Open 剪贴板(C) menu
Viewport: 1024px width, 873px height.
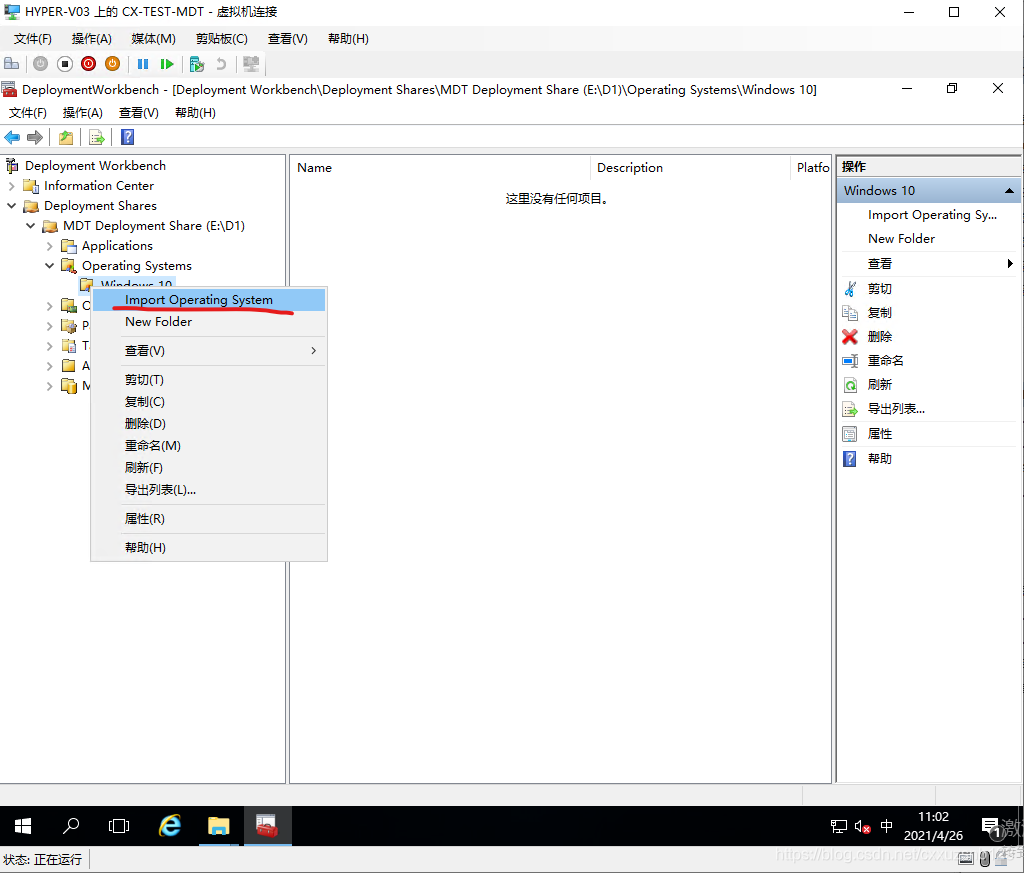[x=222, y=39]
